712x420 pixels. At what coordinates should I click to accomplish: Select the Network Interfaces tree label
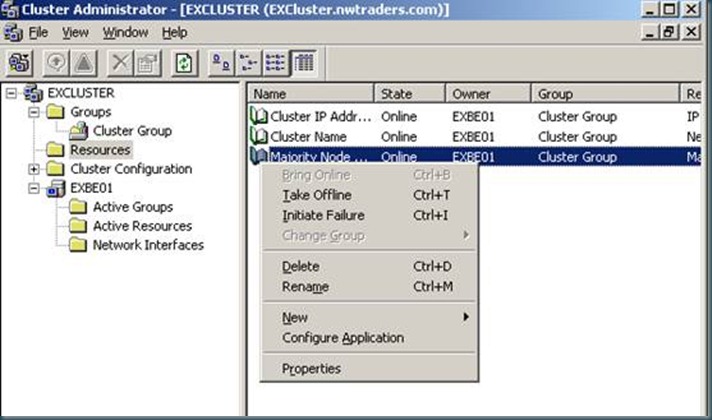coord(148,245)
